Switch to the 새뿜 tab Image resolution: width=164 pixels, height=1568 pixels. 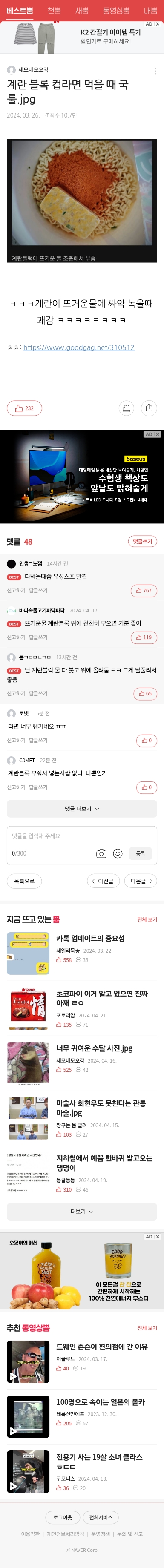point(82,10)
